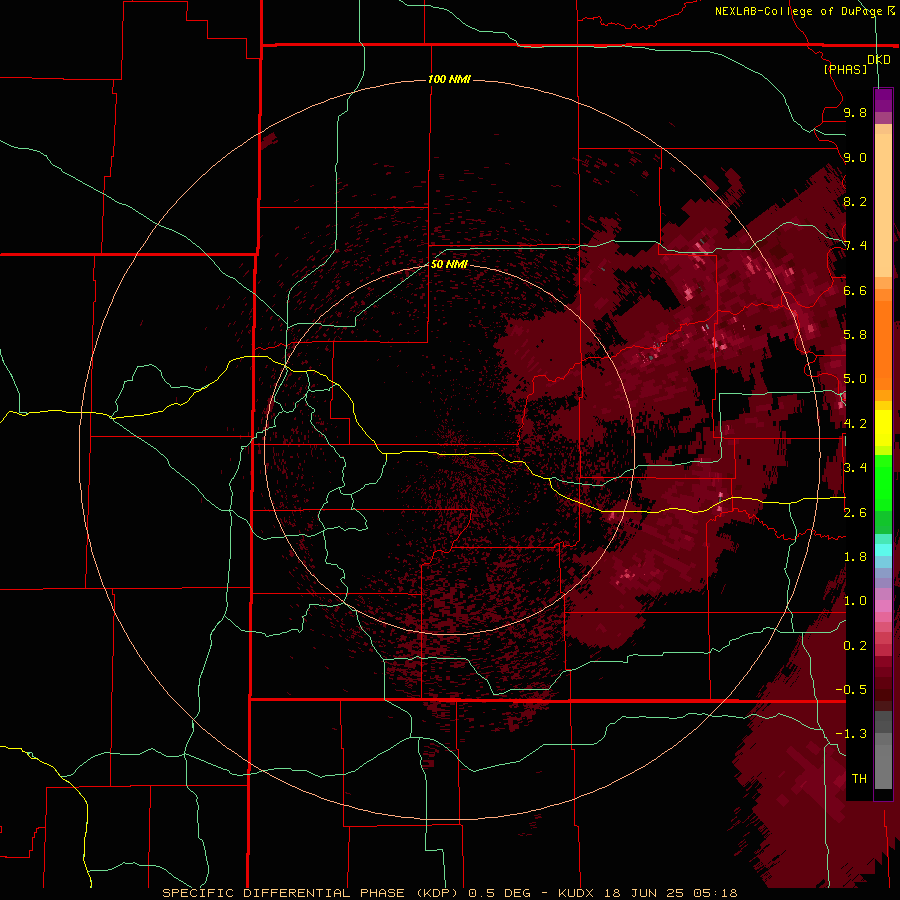Click the 2.6 legend value
The width and height of the screenshot is (900, 900).
point(855,512)
